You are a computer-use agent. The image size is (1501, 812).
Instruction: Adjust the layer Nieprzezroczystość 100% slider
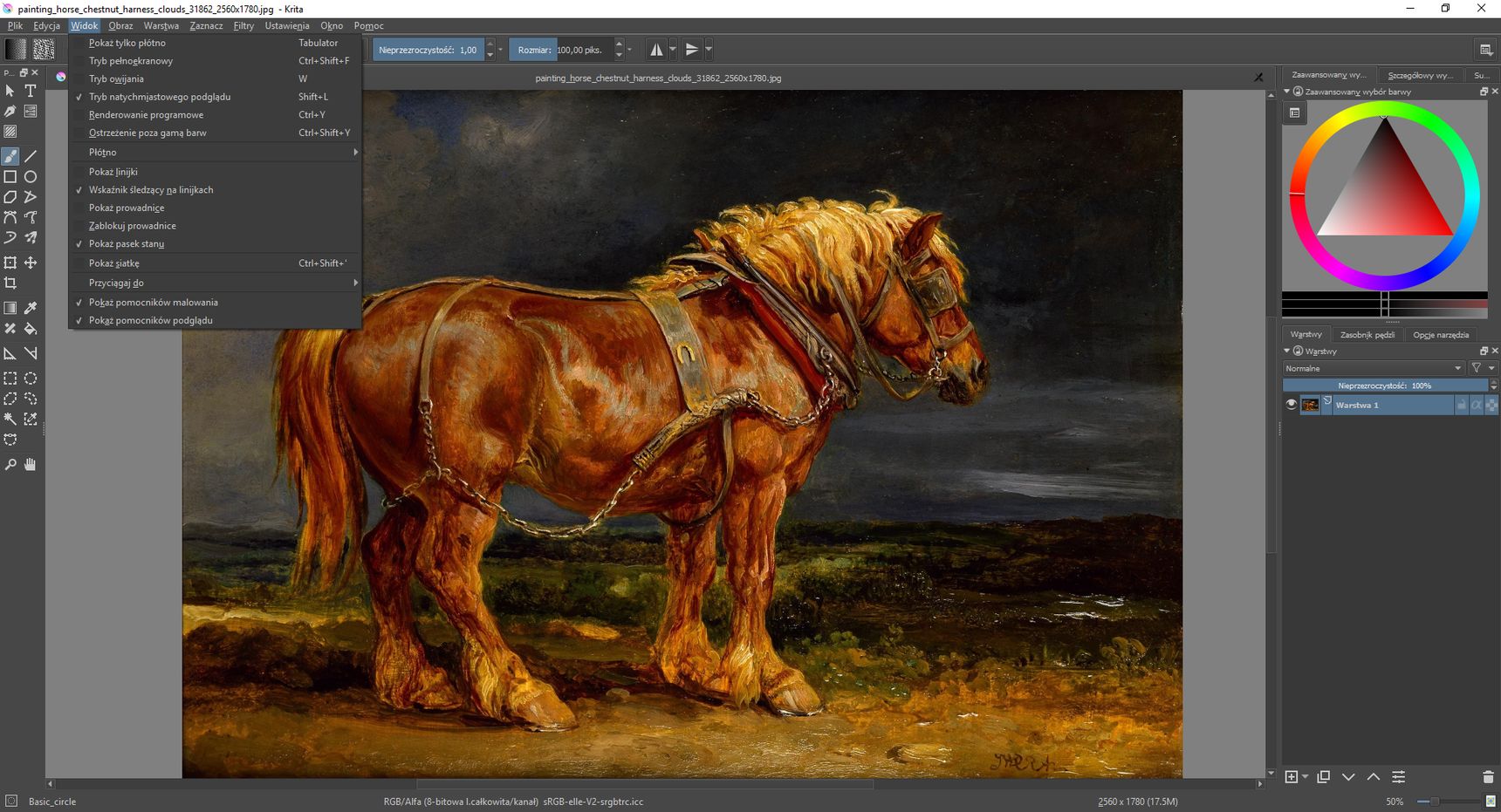[1385, 386]
